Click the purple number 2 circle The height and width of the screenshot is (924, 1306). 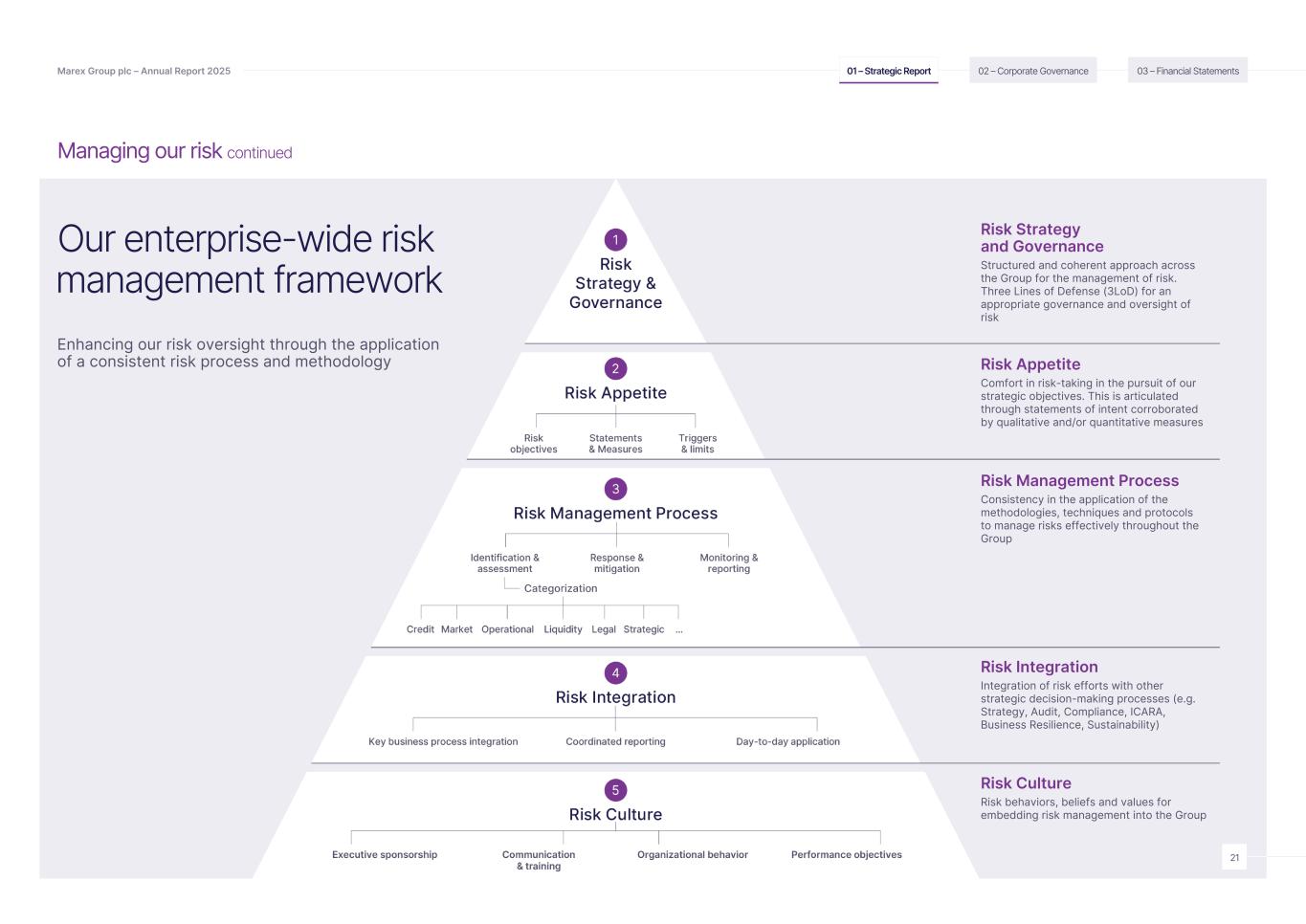tap(615, 368)
